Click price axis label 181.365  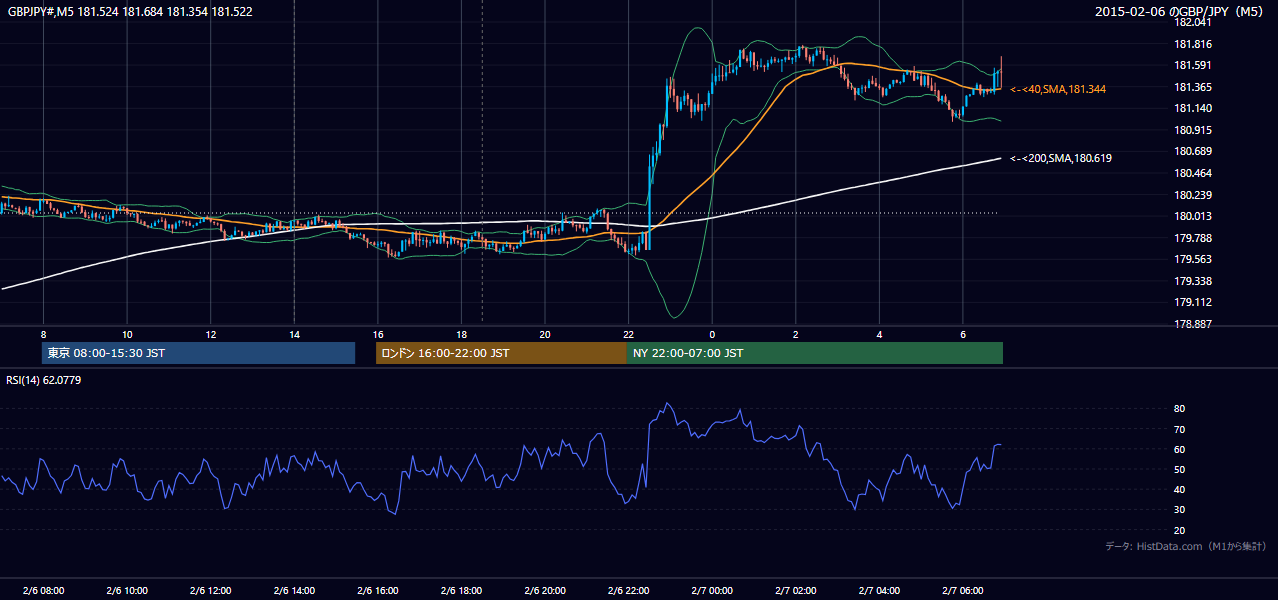(x=1191, y=87)
